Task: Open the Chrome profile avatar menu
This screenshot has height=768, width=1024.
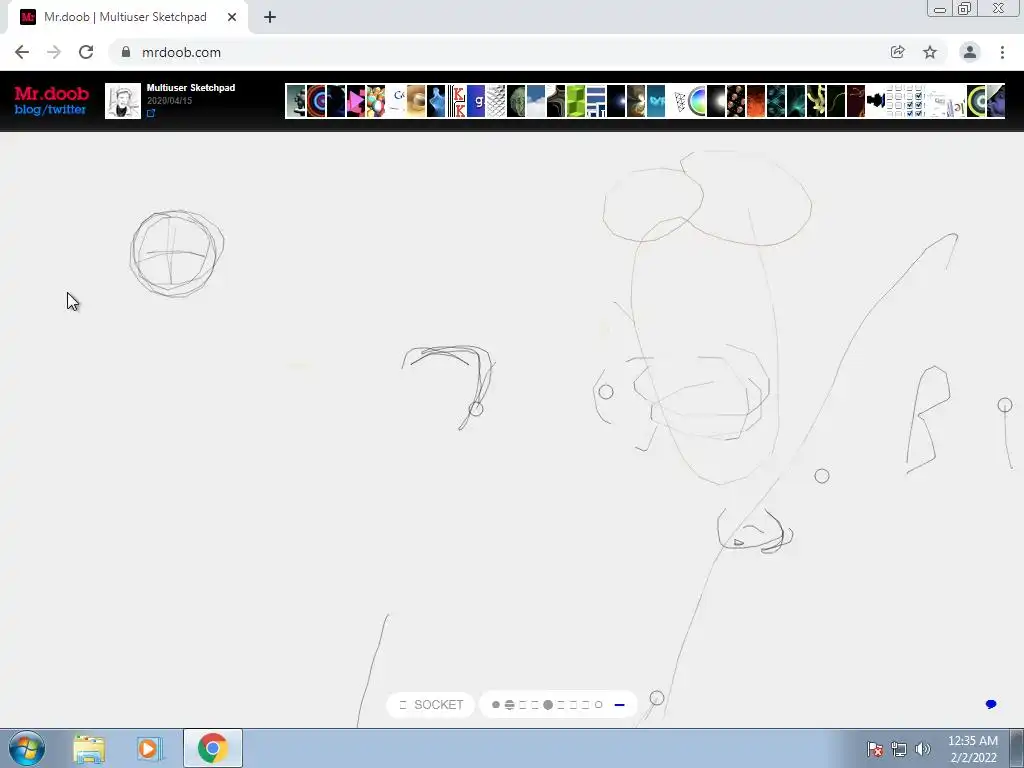Action: (x=970, y=52)
